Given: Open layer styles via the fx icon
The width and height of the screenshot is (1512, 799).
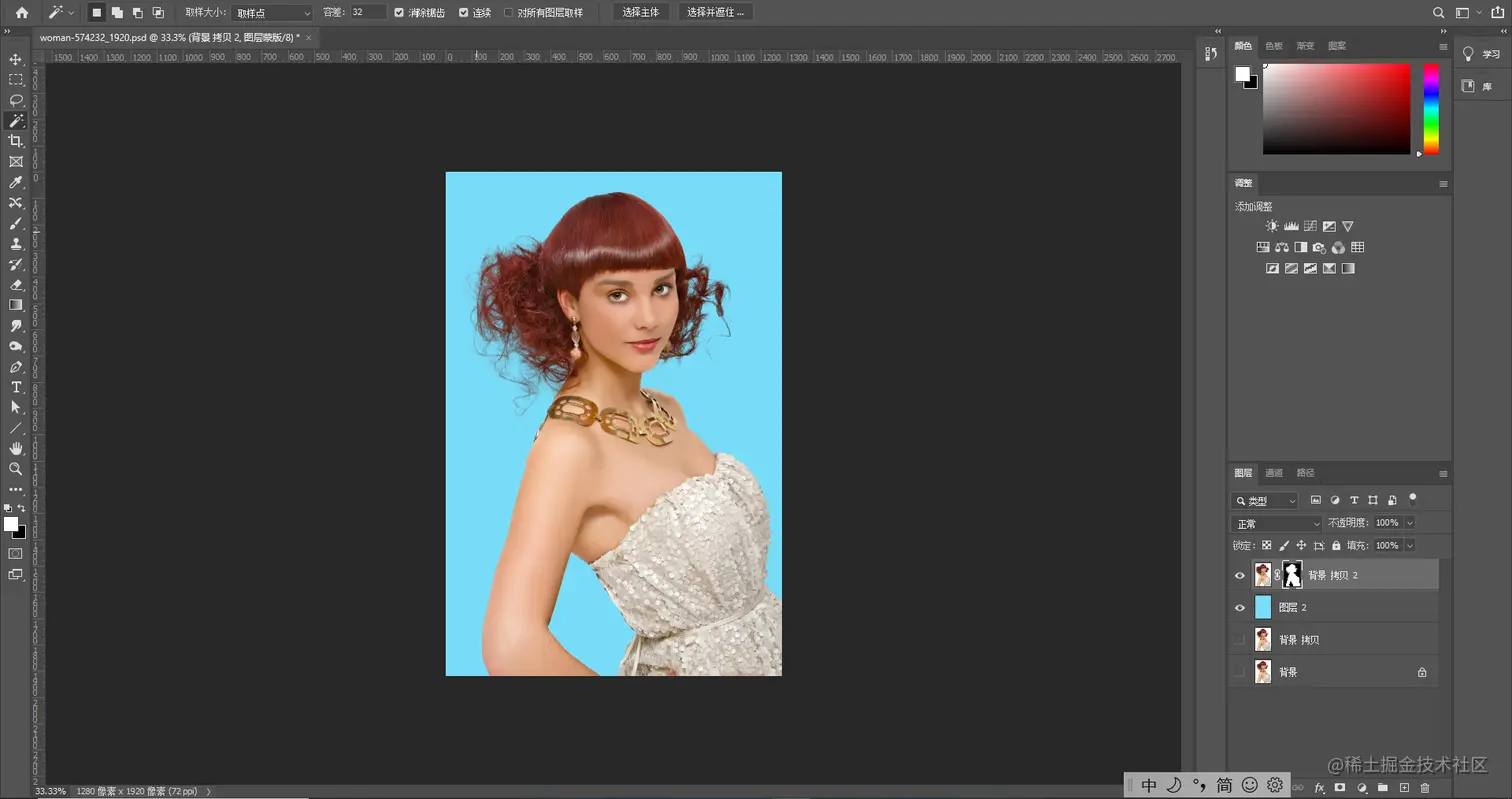Looking at the screenshot, I should tap(1320, 785).
